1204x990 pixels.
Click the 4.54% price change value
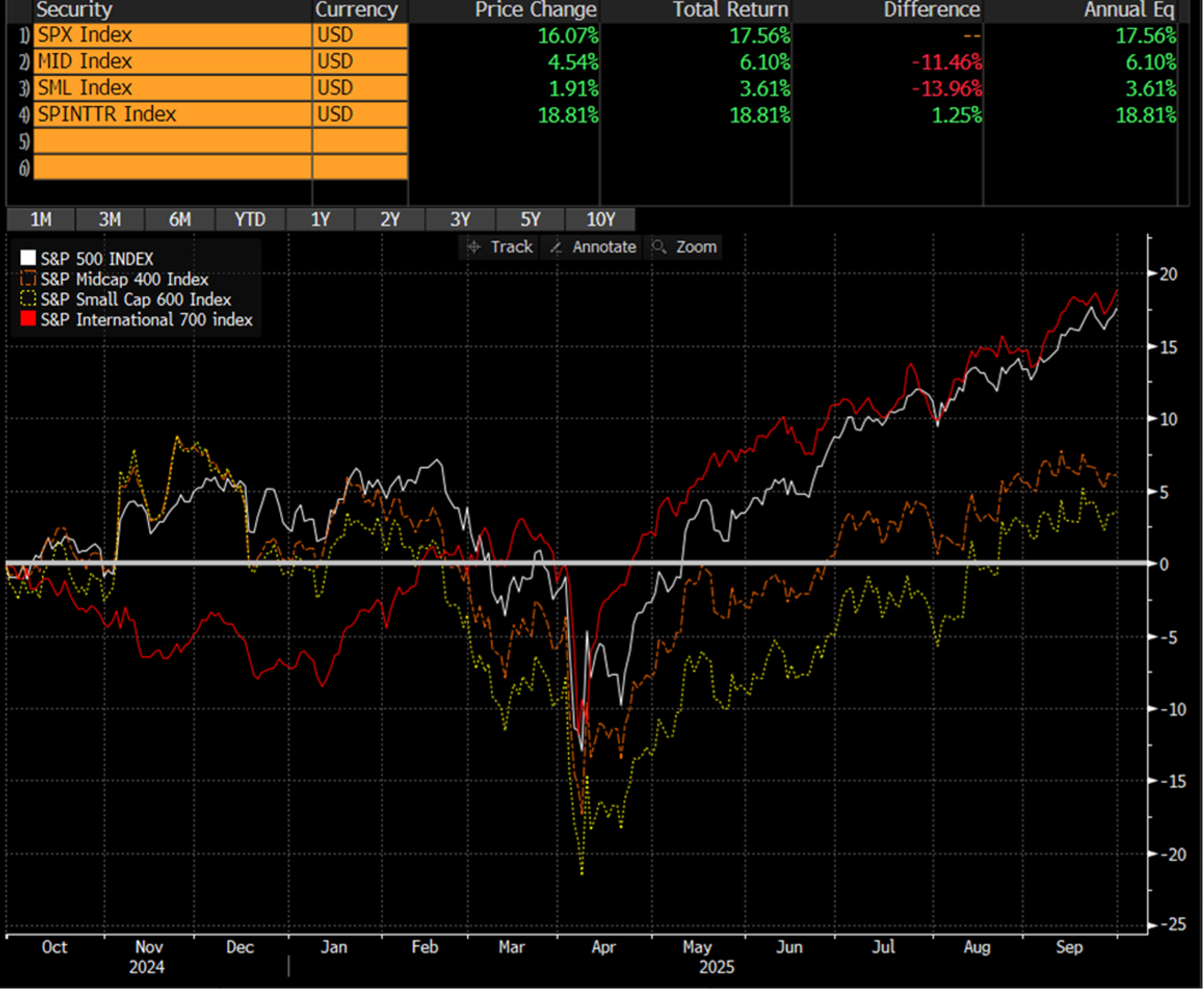pos(573,62)
